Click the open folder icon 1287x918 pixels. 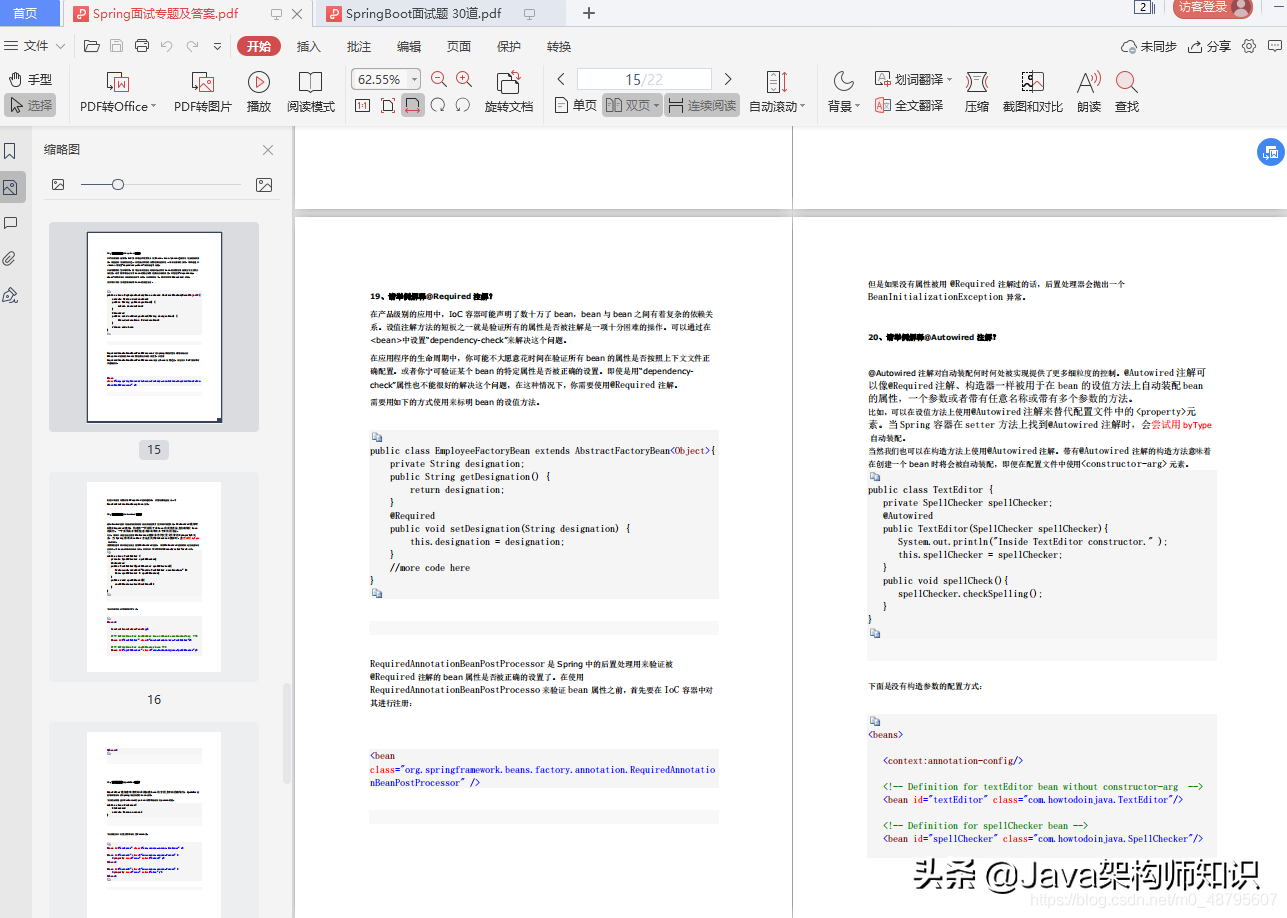point(92,46)
